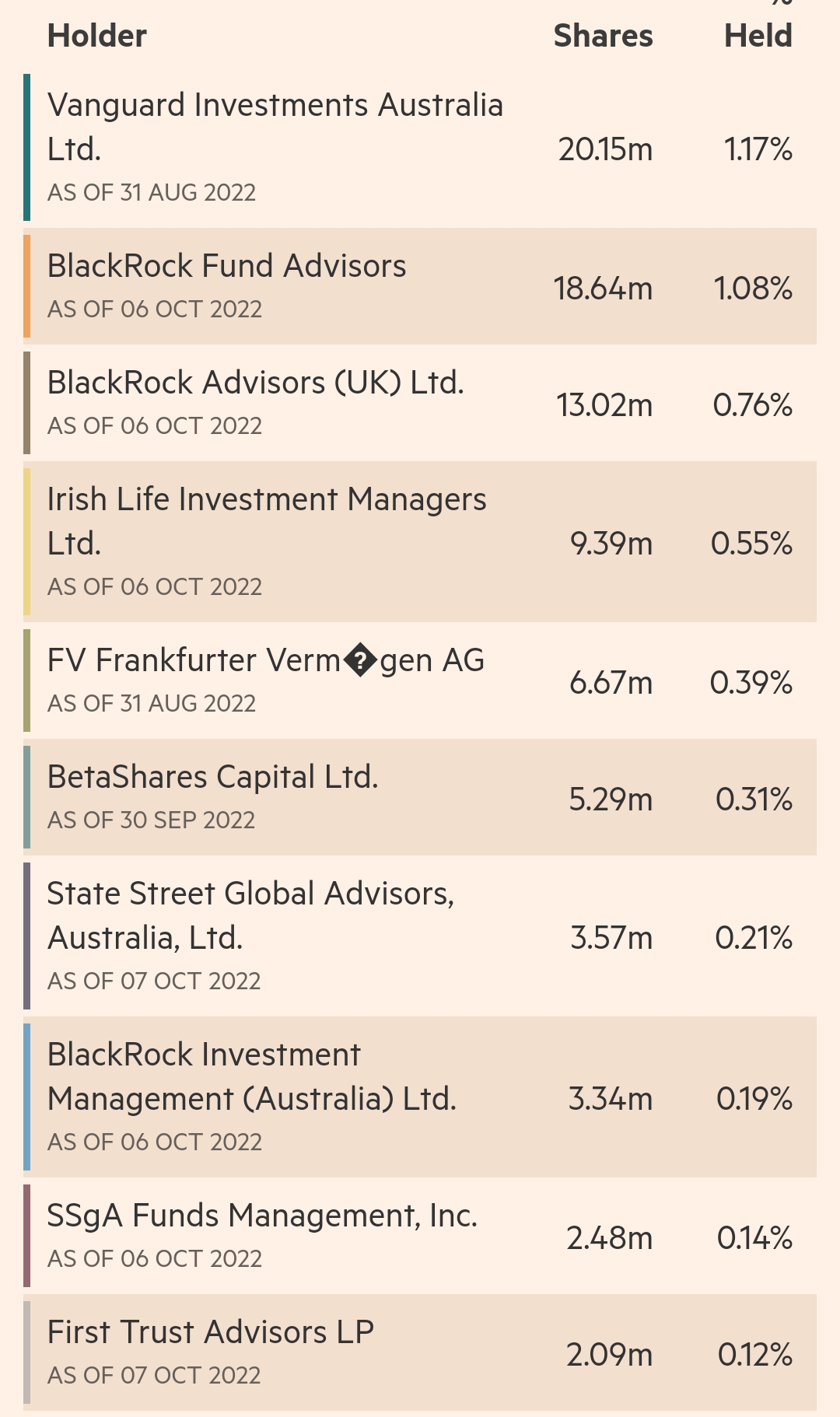Click the 0.31% held value for BetaShares
Viewport: 840px width, 1417px height.
[754, 799]
